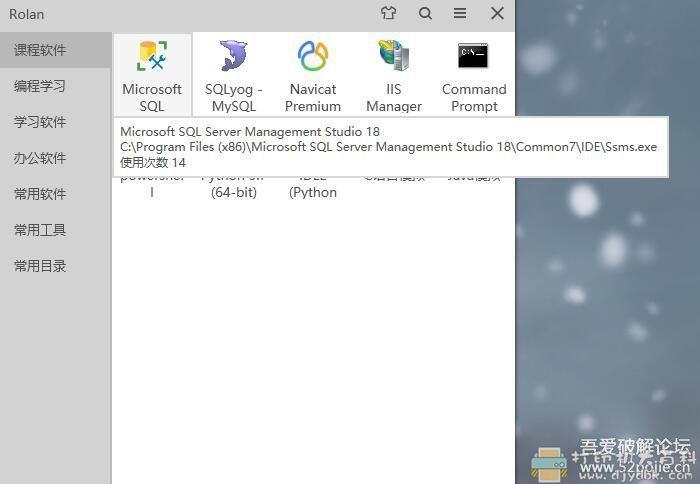This screenshot has width=700, height=484.
Task: Launch the SQLyog - MySQL shortcut
Action: 233,75
